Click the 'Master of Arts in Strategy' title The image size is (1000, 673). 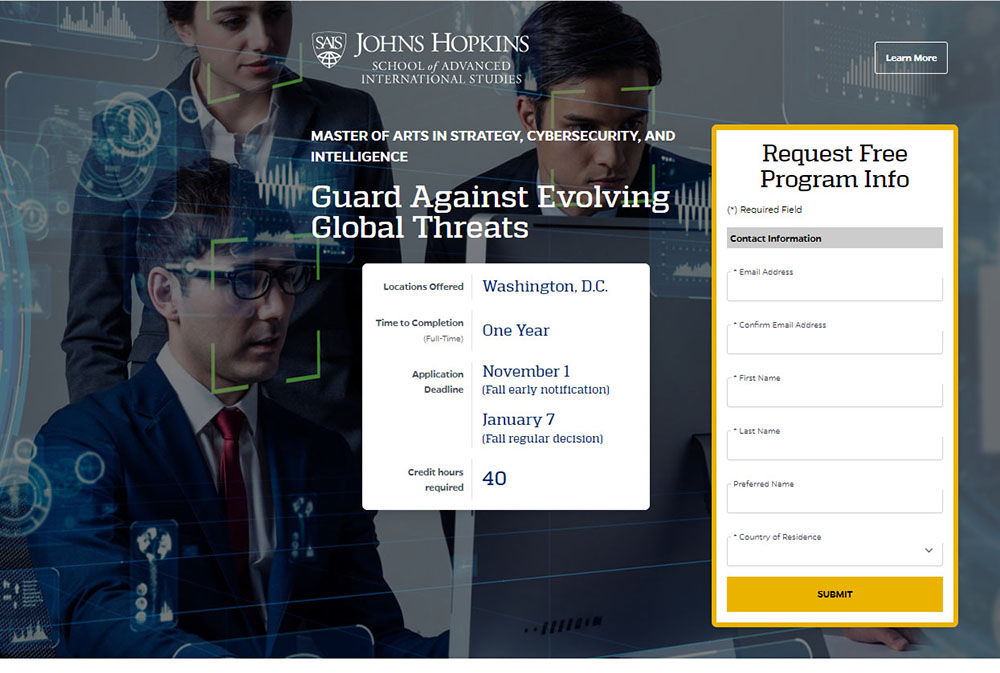coord(492,146)
